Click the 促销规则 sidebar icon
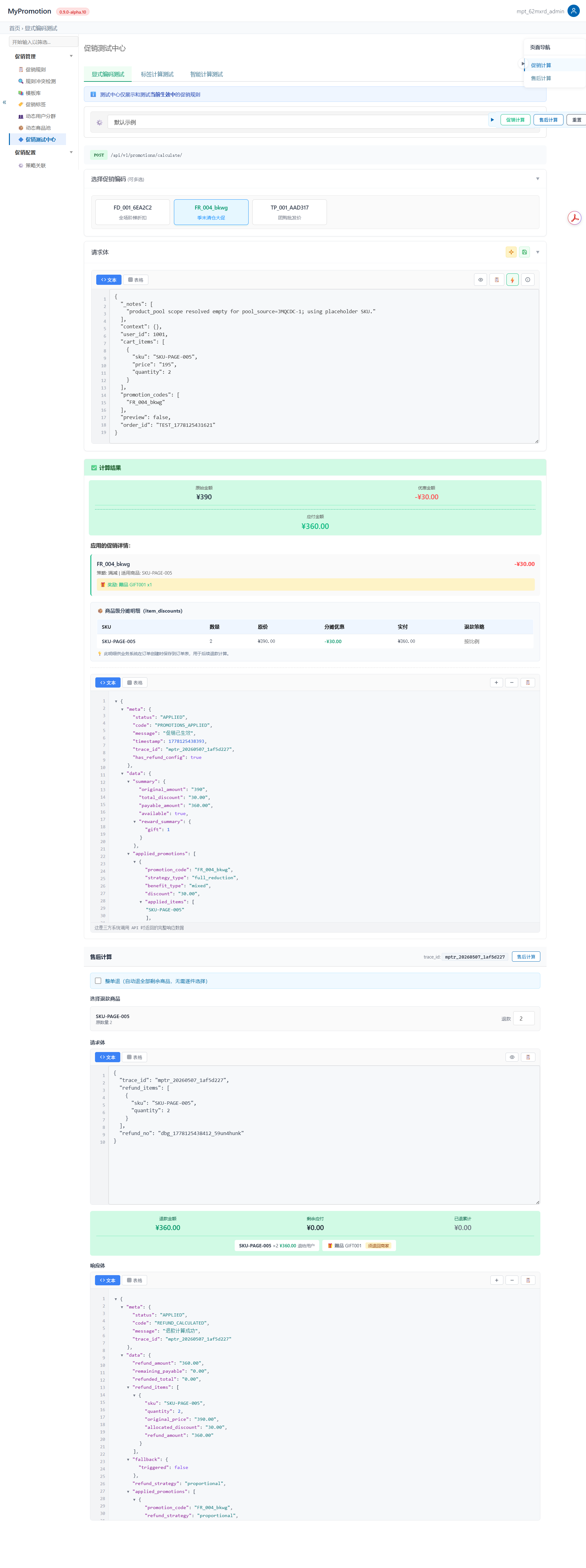The image size is (586, 1568). 21,70
